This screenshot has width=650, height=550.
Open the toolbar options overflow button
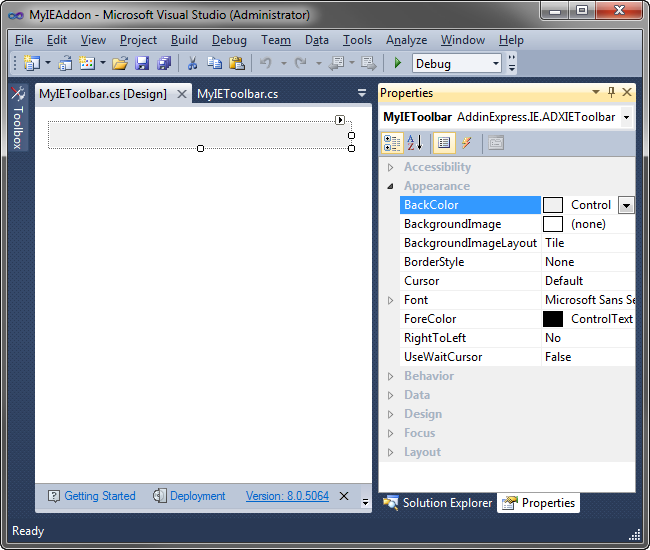click(x=512, y=63)
